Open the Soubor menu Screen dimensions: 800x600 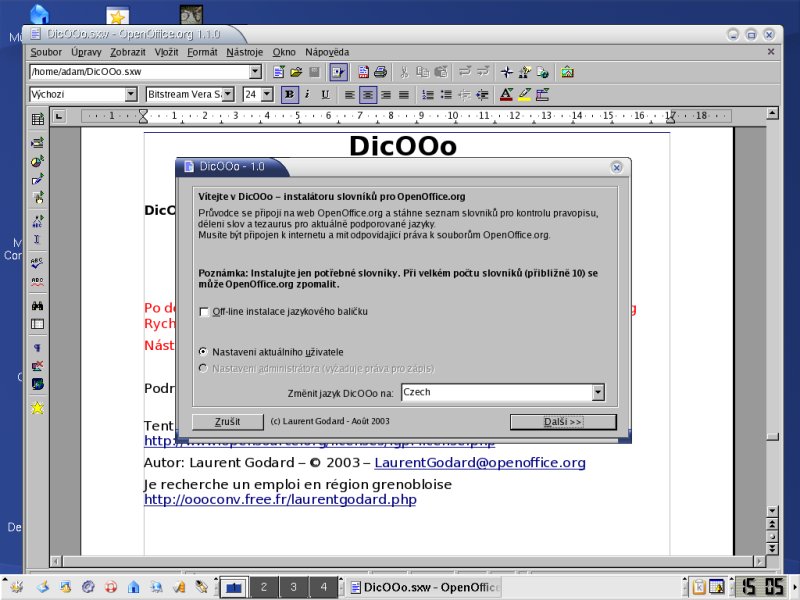tap(46, 52)
